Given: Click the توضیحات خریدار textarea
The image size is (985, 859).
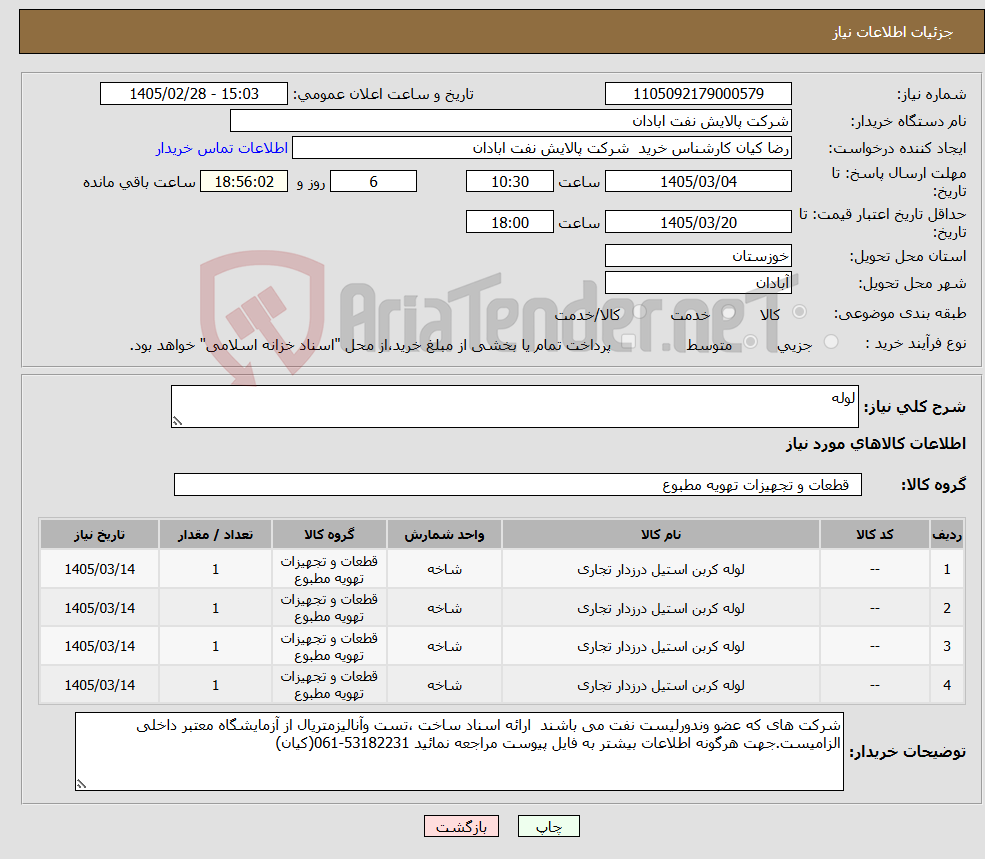Looking at the screenshot, I should [459, 752].
